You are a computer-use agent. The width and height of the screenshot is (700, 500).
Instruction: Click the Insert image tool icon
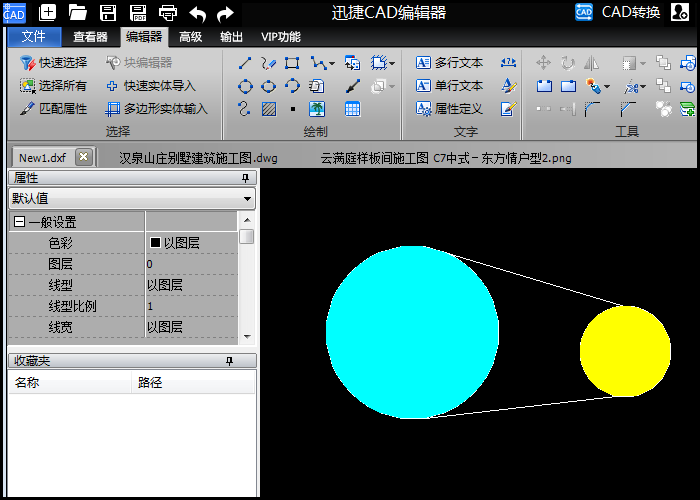[317, 109]
